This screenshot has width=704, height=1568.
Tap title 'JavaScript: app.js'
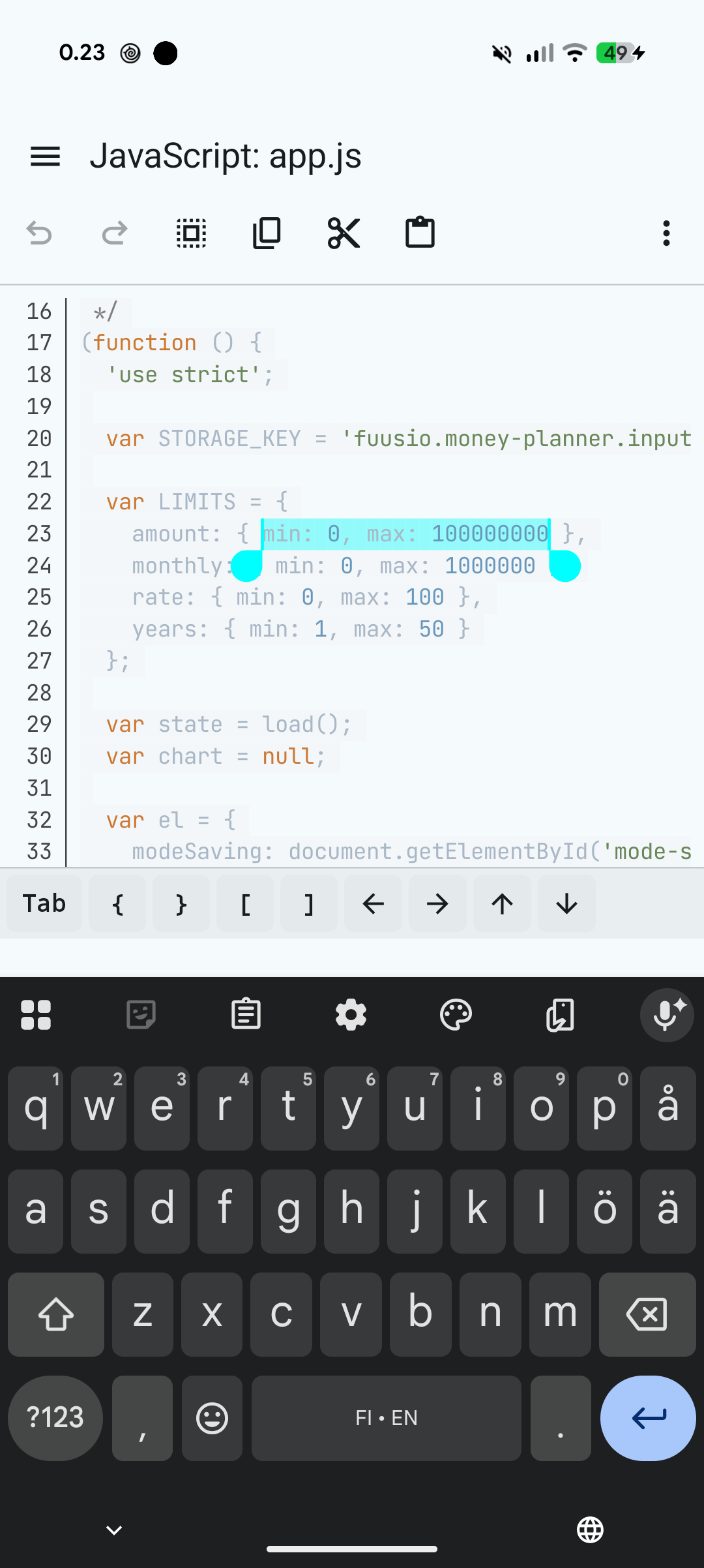click(226, 156)
